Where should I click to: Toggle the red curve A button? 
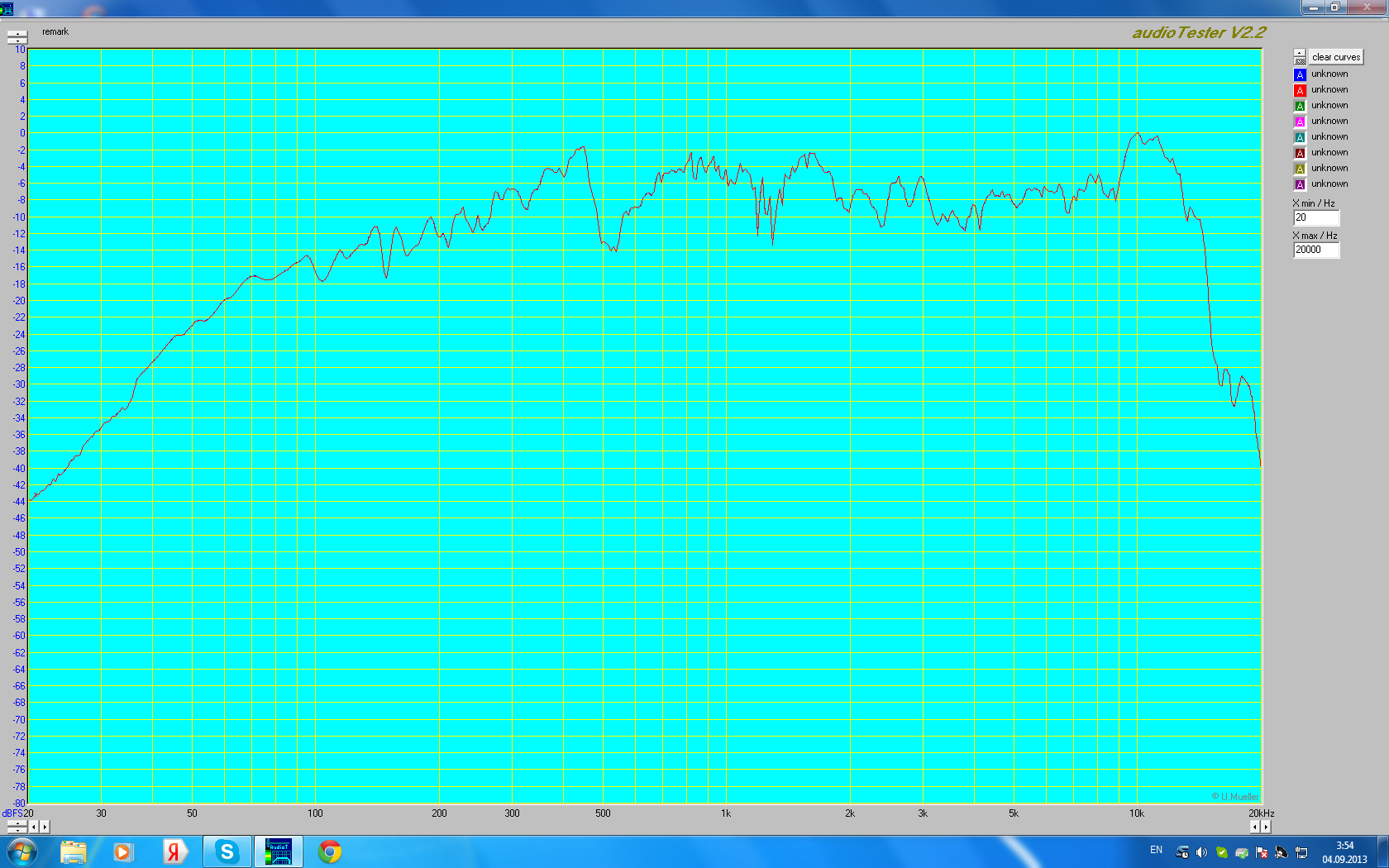click(1300, 90)
